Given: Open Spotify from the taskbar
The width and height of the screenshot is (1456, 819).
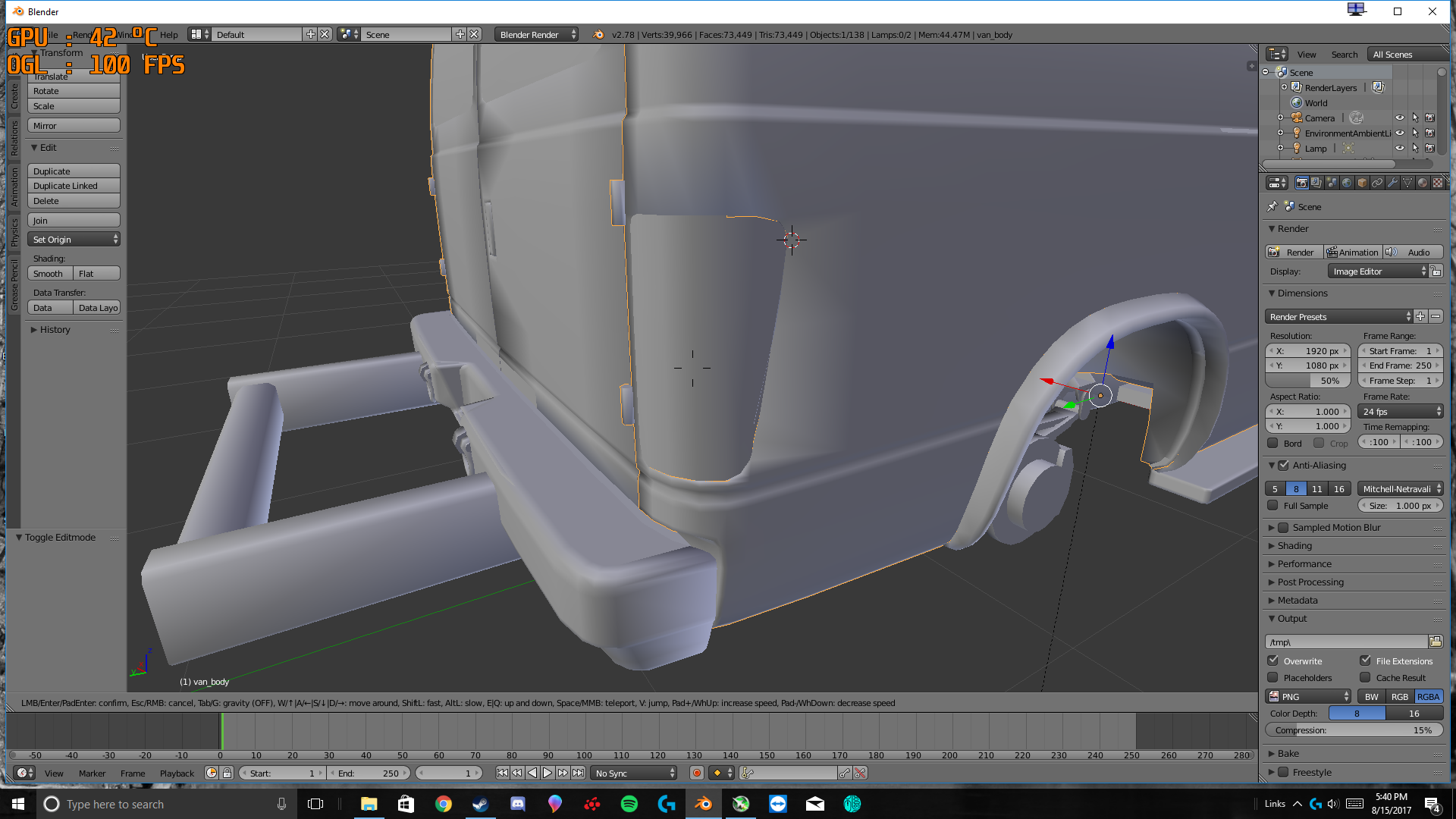Looking at the screenshot, I should pyautogui.click(x=629, y=804).
